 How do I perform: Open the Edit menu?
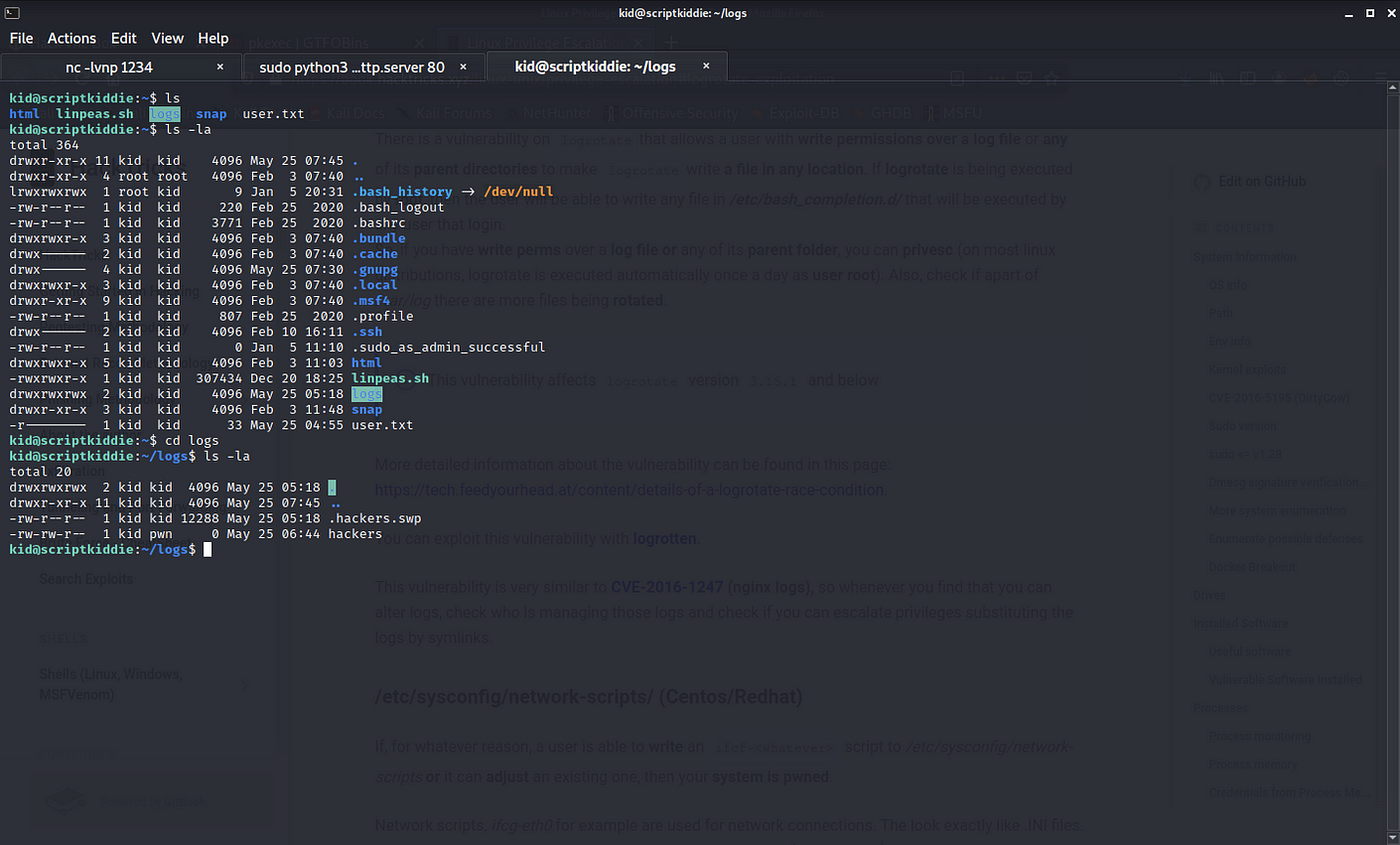pos(124,38)
